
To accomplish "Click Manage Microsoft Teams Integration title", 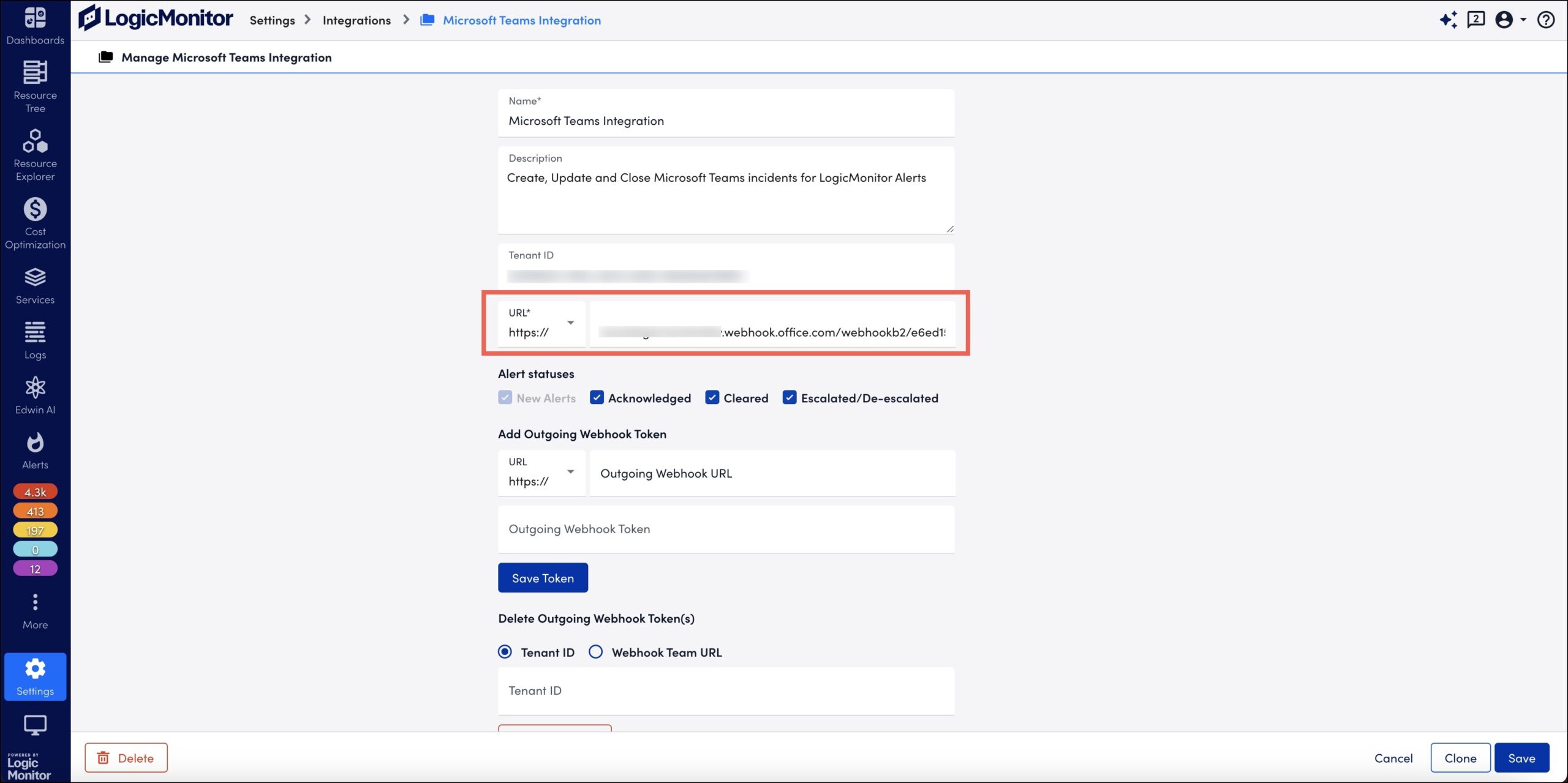I will click(226, 57).
